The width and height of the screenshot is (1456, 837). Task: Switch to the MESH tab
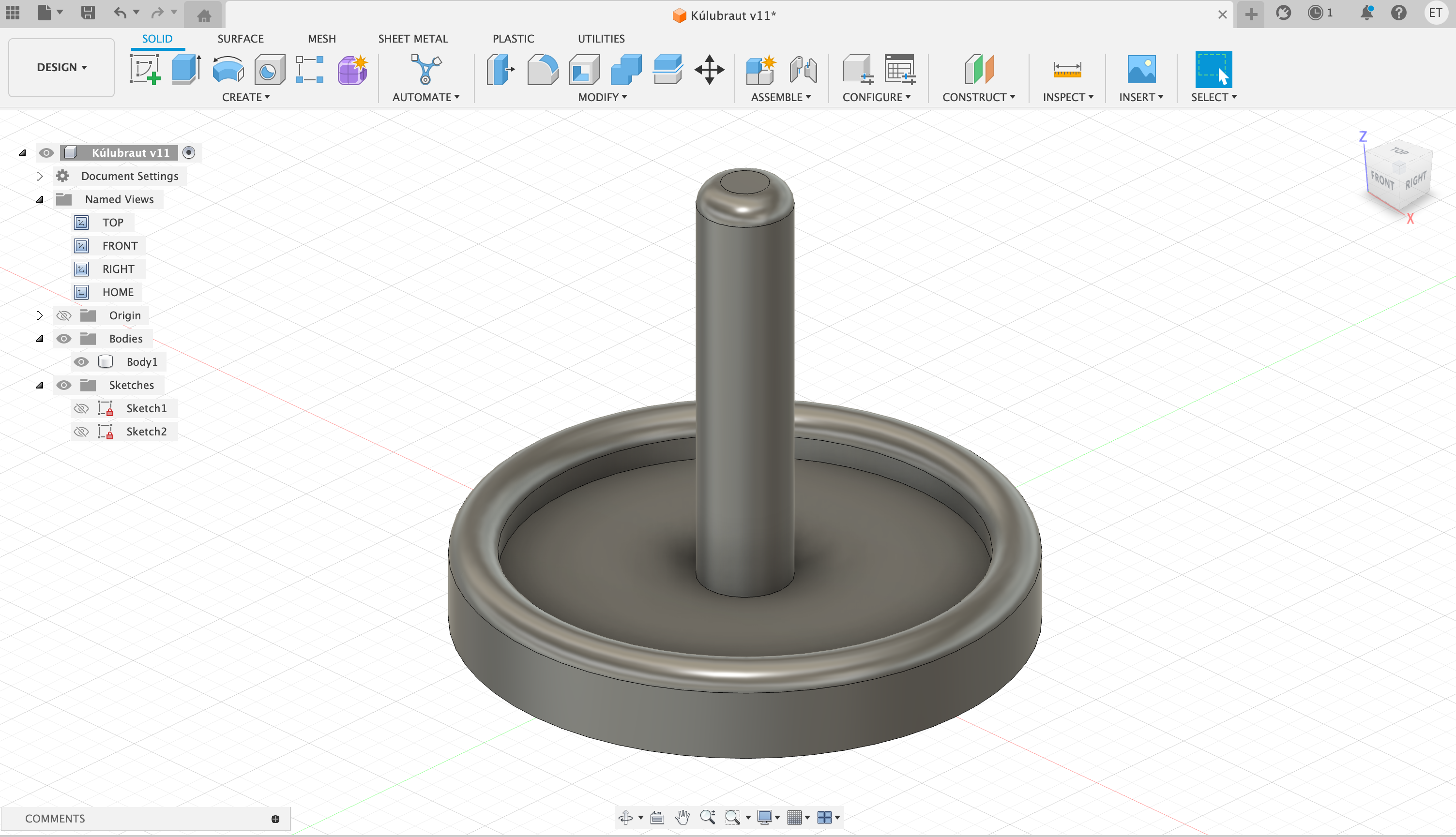(321, 39)
